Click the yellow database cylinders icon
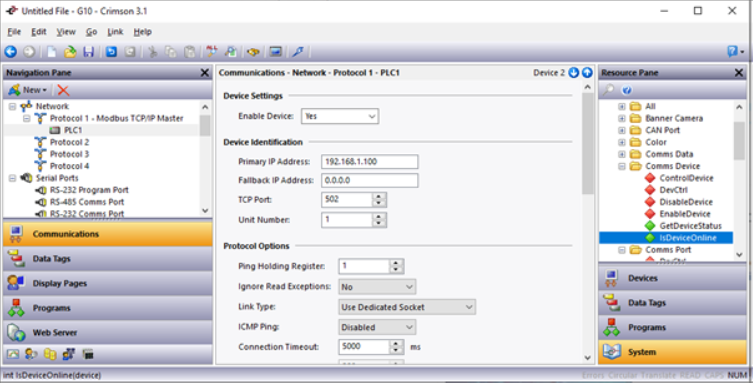 click(50, 354)
